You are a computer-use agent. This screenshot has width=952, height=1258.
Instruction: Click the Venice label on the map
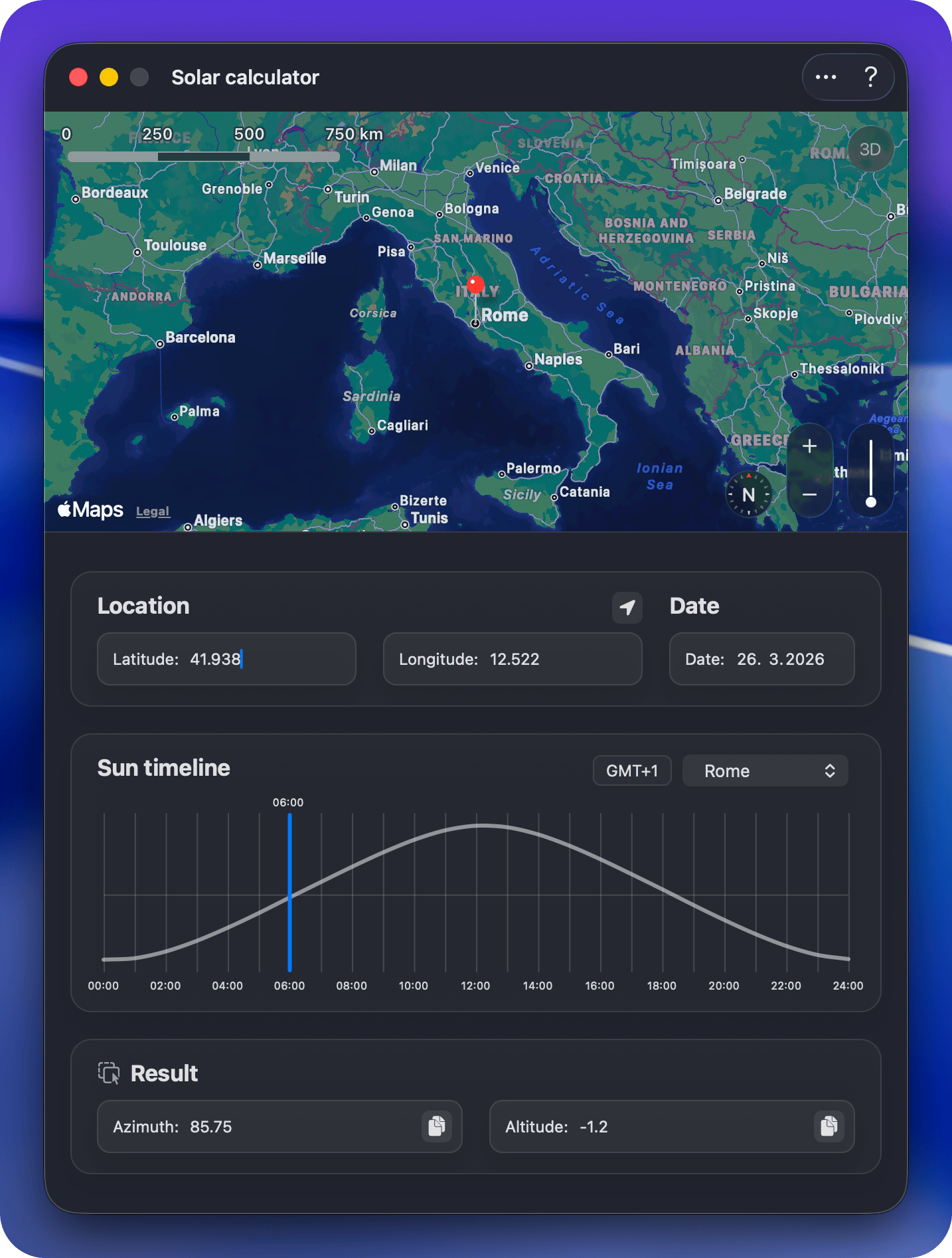(x=497, y=168)
